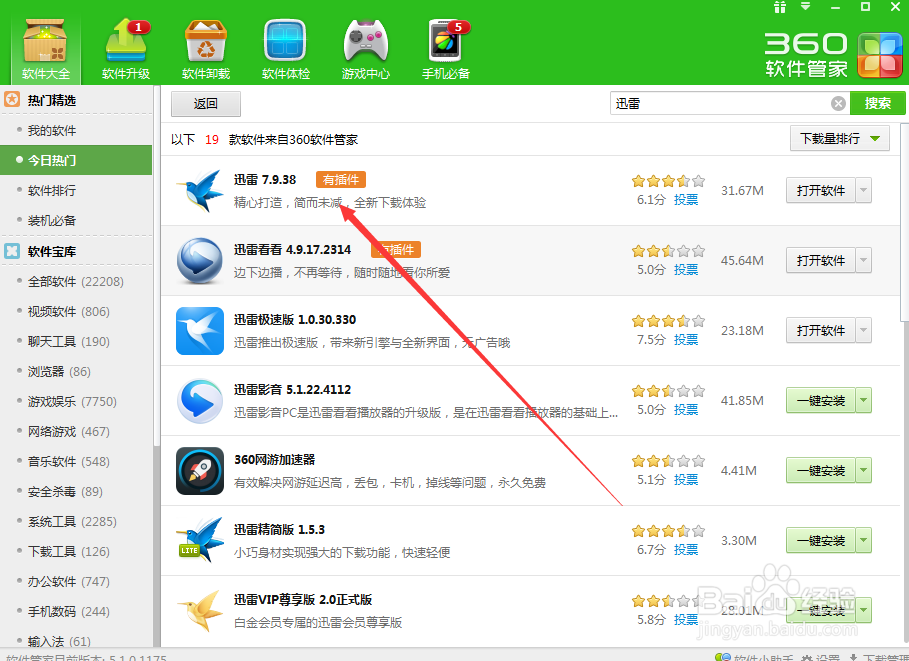The height and width of the screenshot is (661, 909).
Task: Expand dropdown arrow beside 迅雷 7.9.38 打开软件
Action: 864,190
